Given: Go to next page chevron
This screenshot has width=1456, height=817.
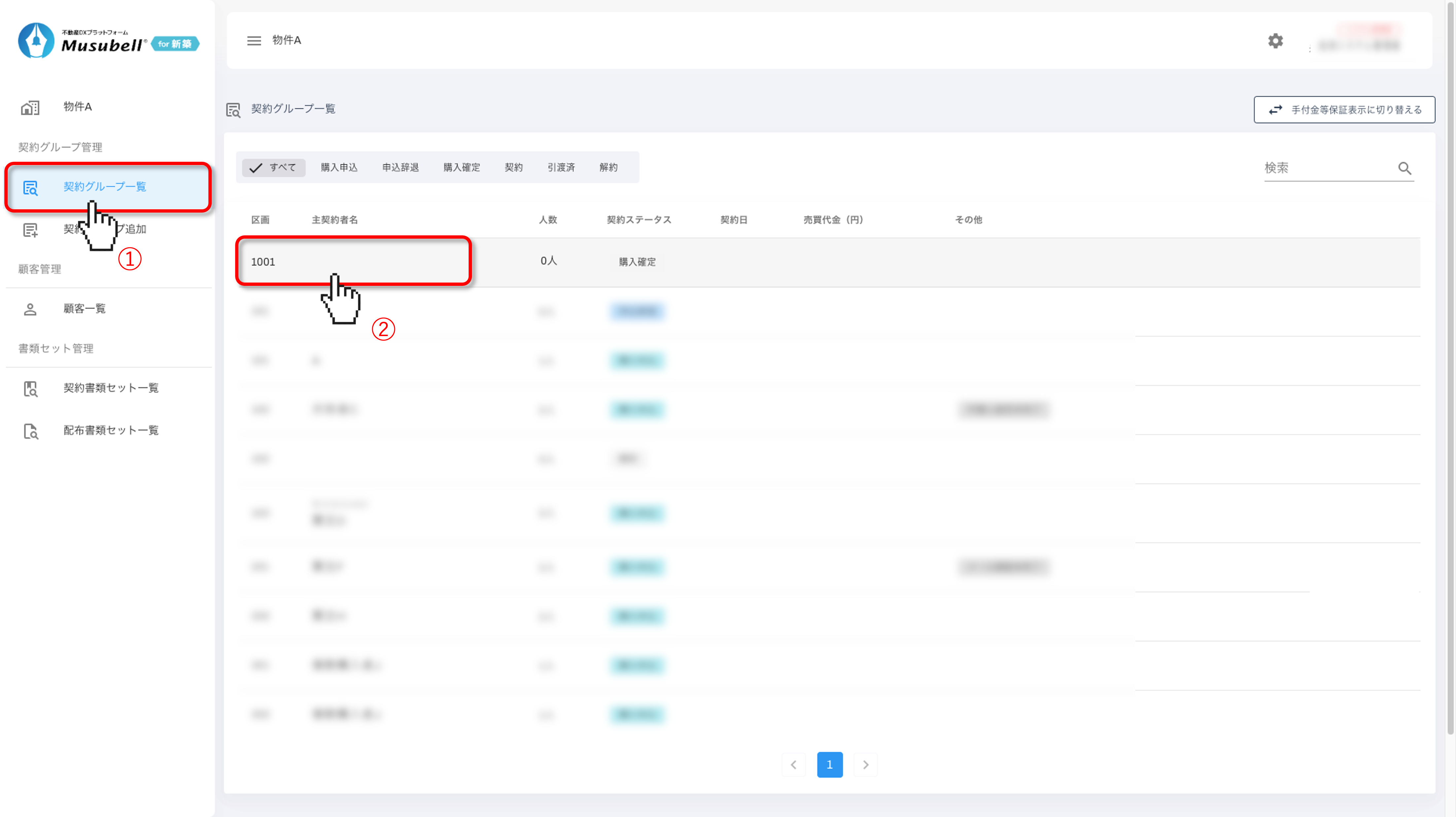Looking at the screenshot, I should pos(865,765).
